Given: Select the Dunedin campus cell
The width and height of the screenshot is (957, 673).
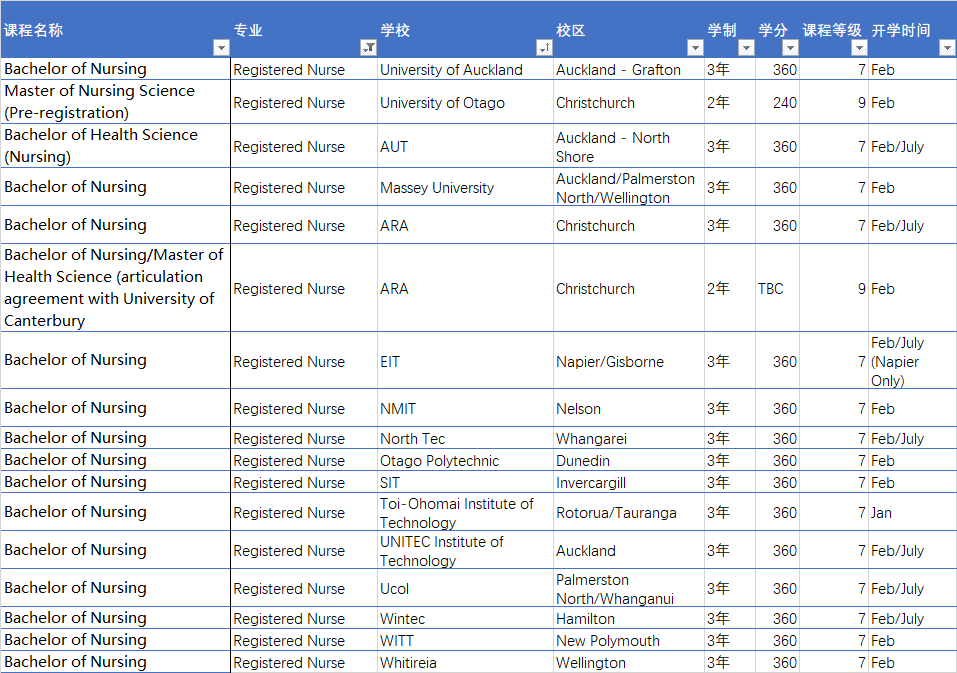Looking at the screenshot, I should coord(629,460).
